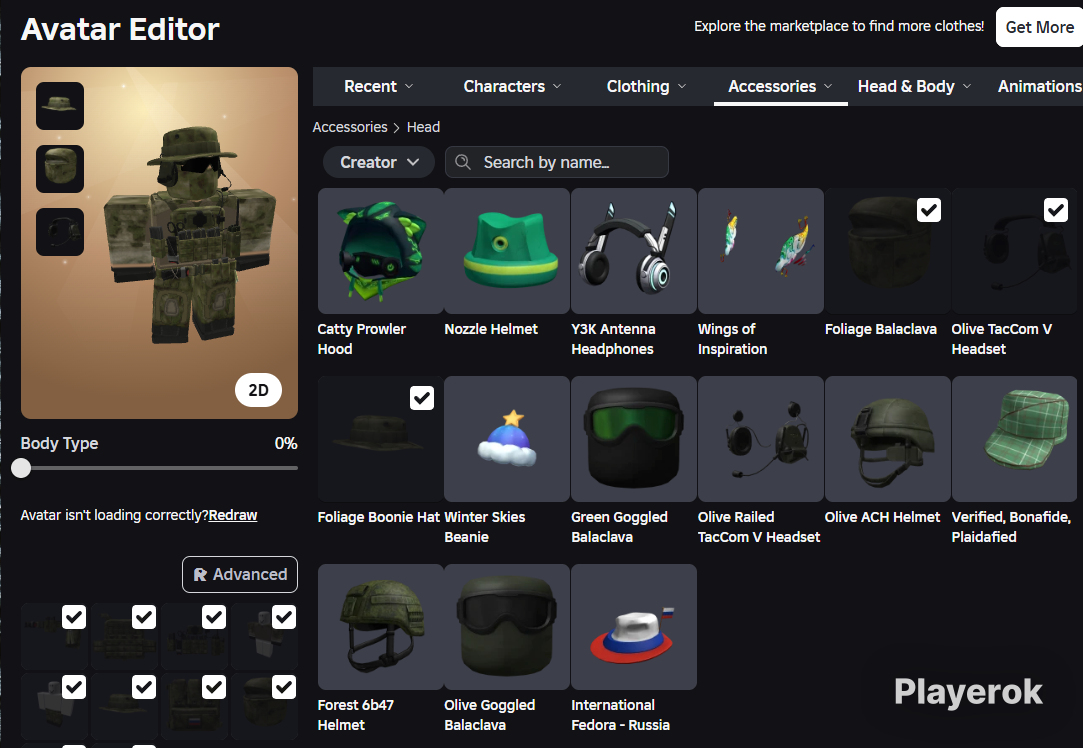Select the Green Goggled Balaclava item
Image resolution: width=1083 pixels, height=748 pixels.
tap(633, 439)
